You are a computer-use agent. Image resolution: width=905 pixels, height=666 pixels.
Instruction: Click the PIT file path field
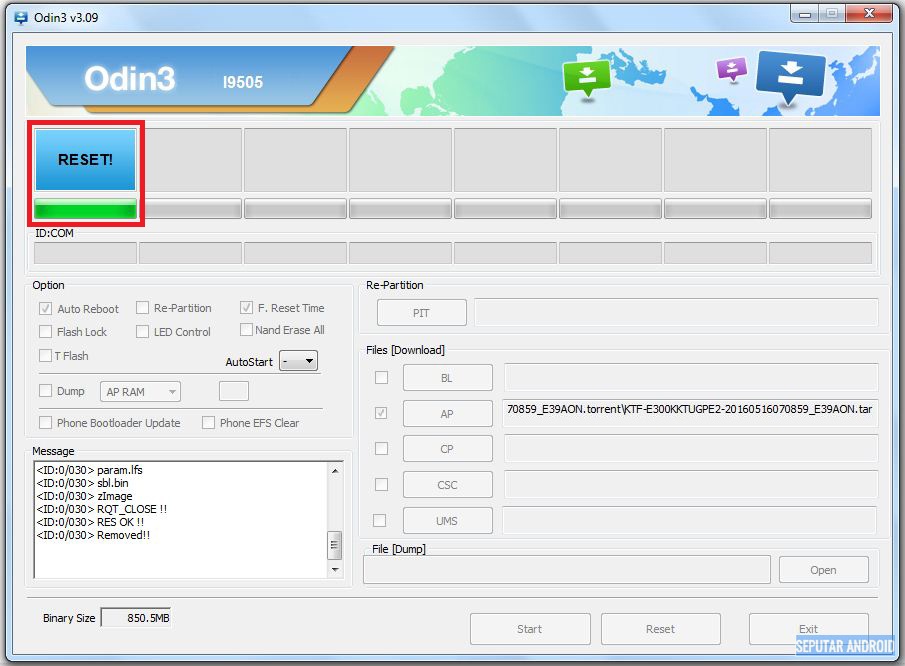(676, 313)
